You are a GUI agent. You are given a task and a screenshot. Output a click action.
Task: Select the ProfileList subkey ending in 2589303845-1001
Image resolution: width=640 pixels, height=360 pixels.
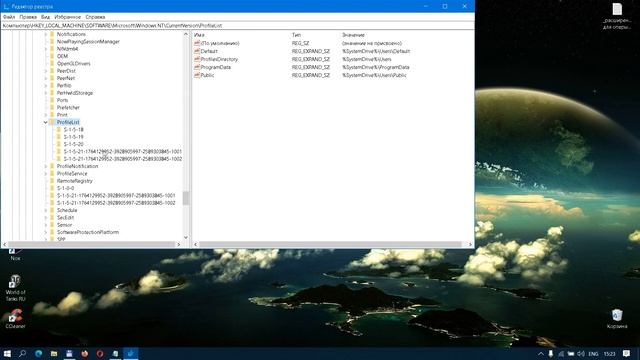pos(122,151)
